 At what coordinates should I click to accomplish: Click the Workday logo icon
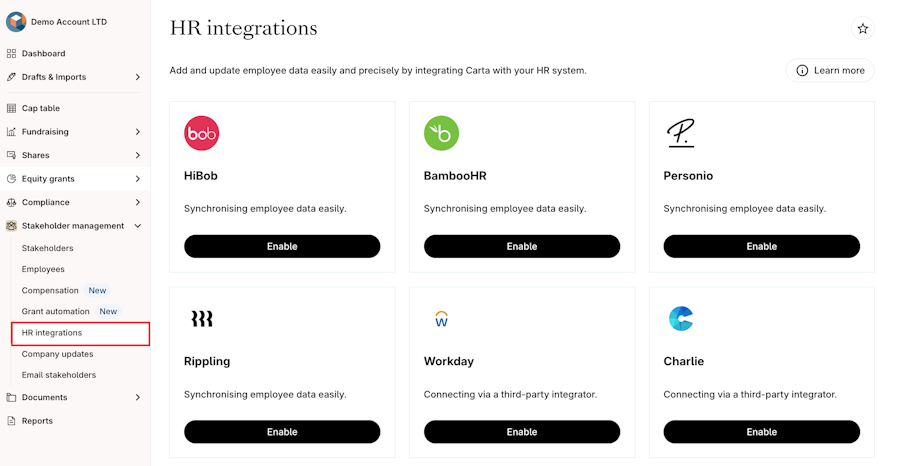tap(441, 319)
